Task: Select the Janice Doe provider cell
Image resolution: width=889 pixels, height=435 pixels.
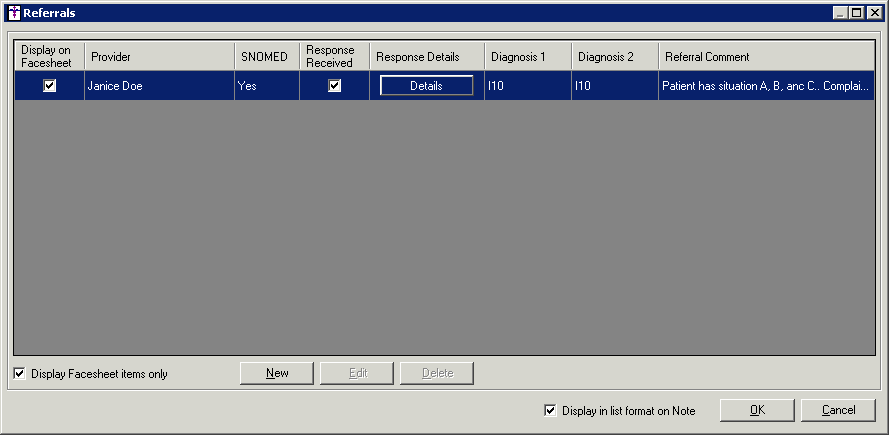Action: (159, 86)
